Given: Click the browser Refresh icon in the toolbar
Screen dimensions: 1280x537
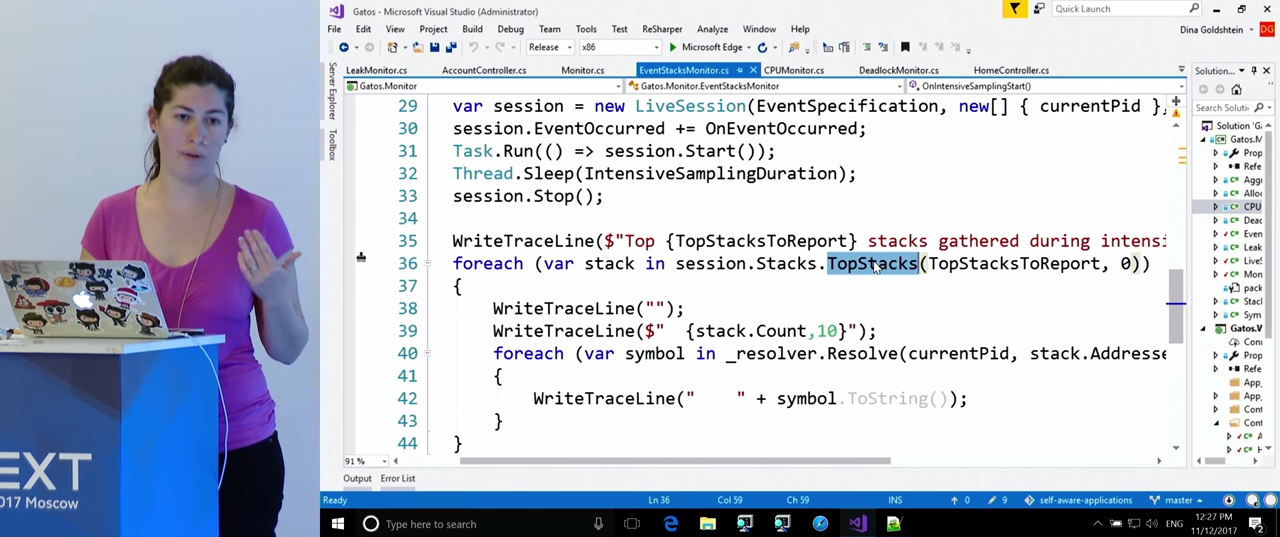Looking at the screenshot, I should click(x=762, y=48).
